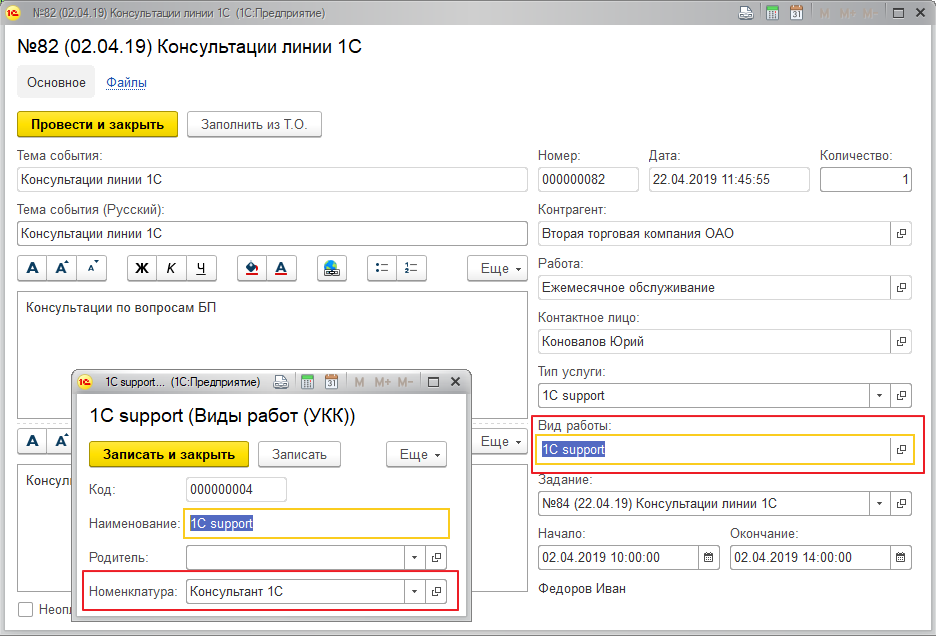Click the Наименование field in dialog

(316, 524)
